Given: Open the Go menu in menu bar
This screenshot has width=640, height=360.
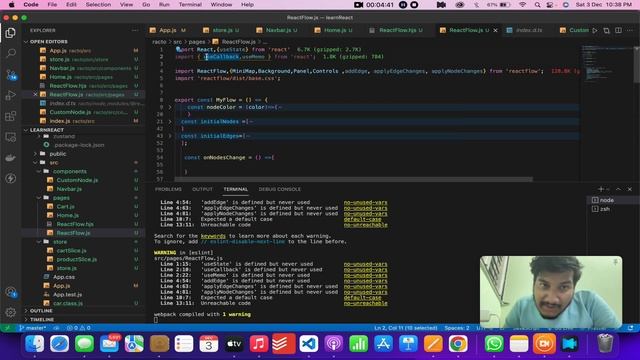Looking at the screenshot, I should [146, 5].
